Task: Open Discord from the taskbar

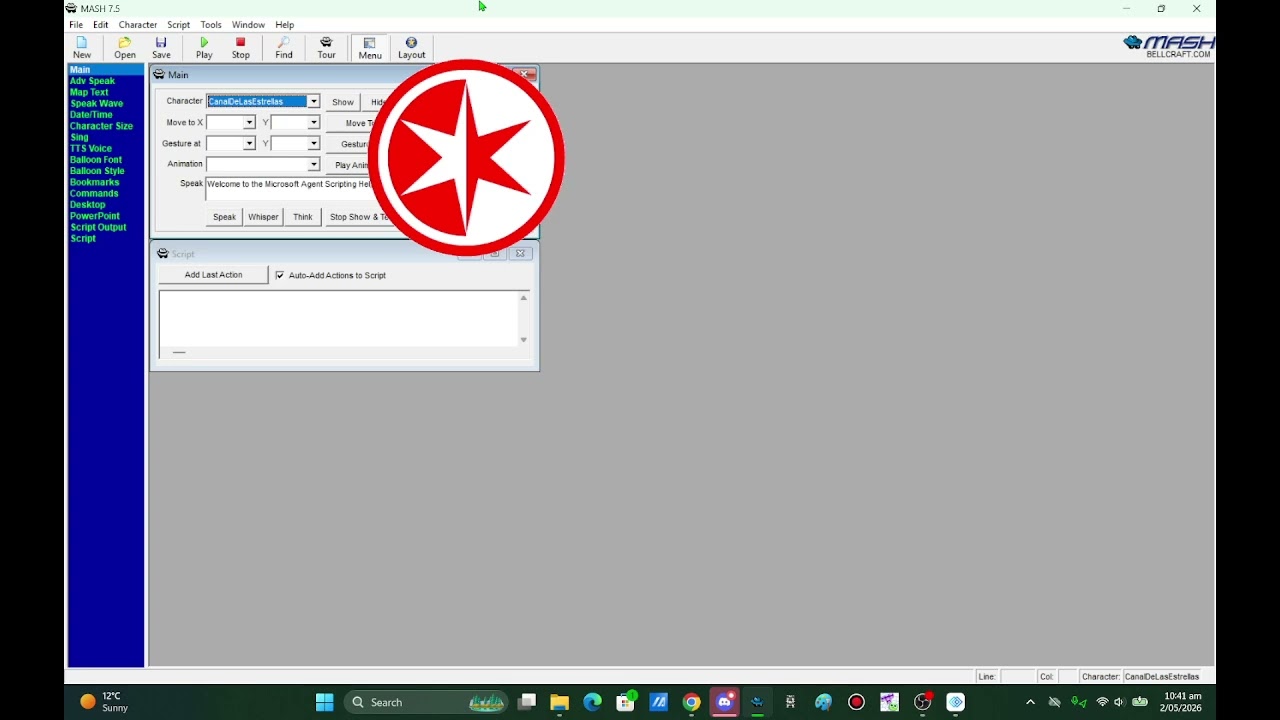Action: pyautogui.click(x=725, y=702)
